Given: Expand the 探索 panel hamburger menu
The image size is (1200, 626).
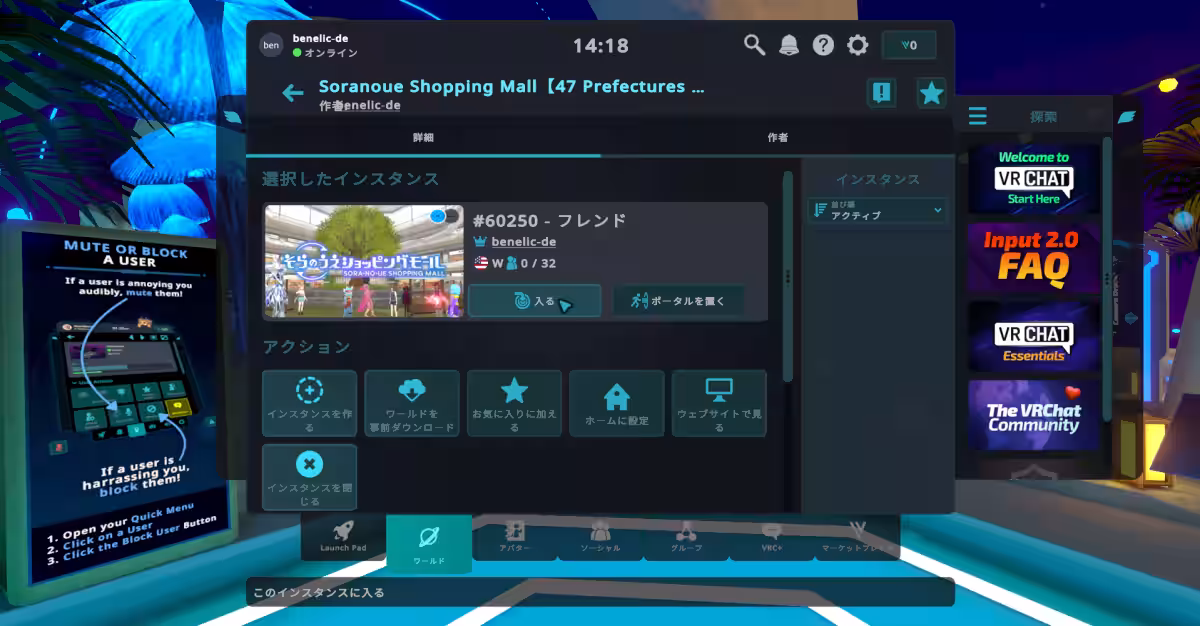Looking at the screenshot, I should [978, 115].
